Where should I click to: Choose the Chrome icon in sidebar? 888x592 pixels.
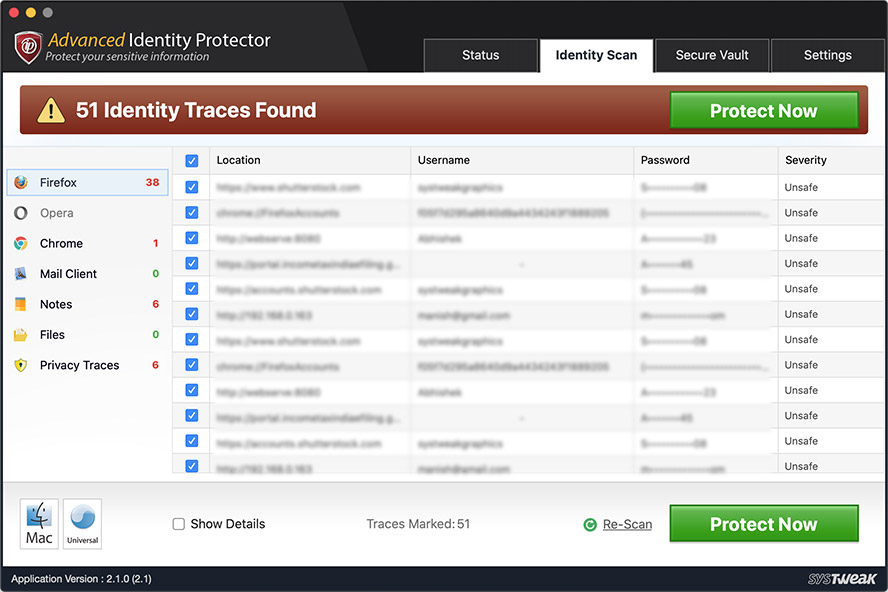tap(21, 244)
